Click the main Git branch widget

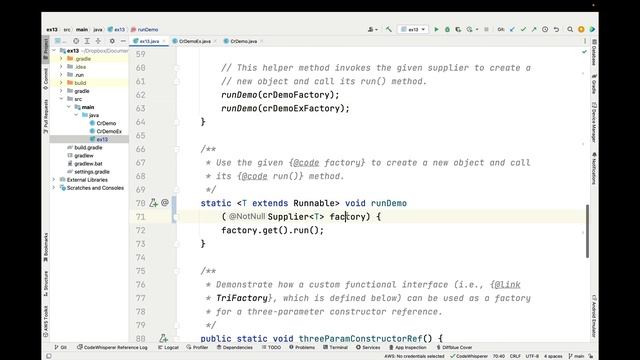point(576,356)
